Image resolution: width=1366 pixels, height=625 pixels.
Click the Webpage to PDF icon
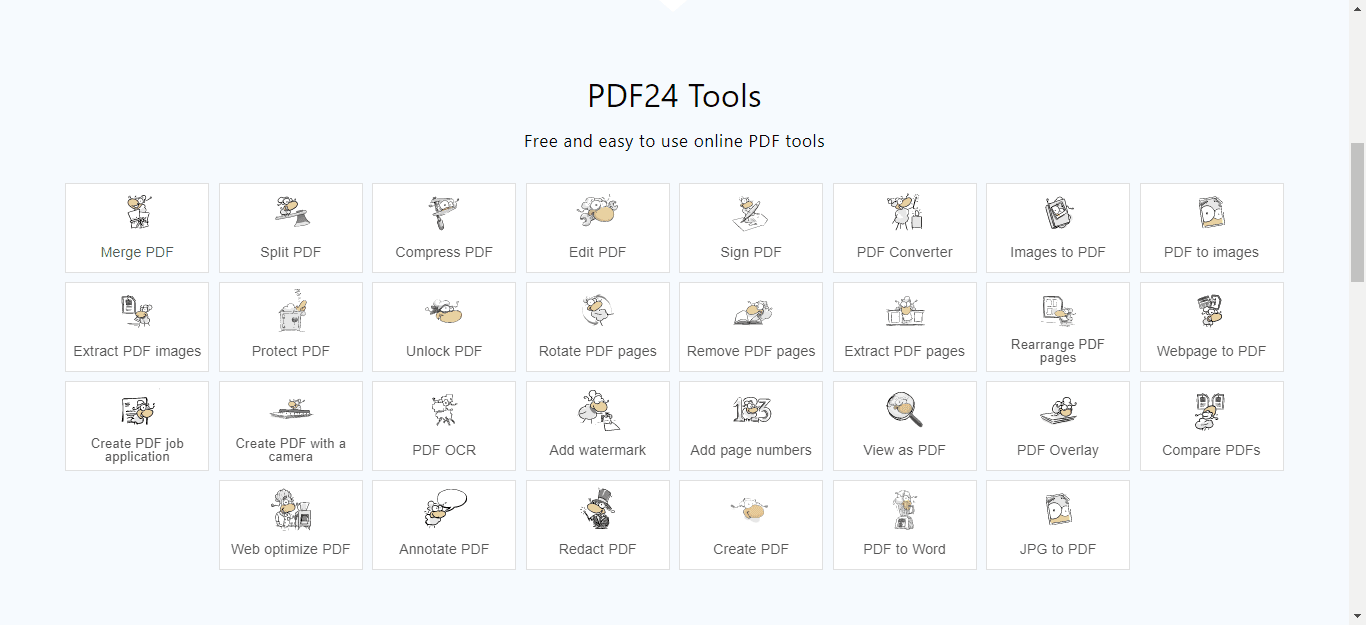1212,311
